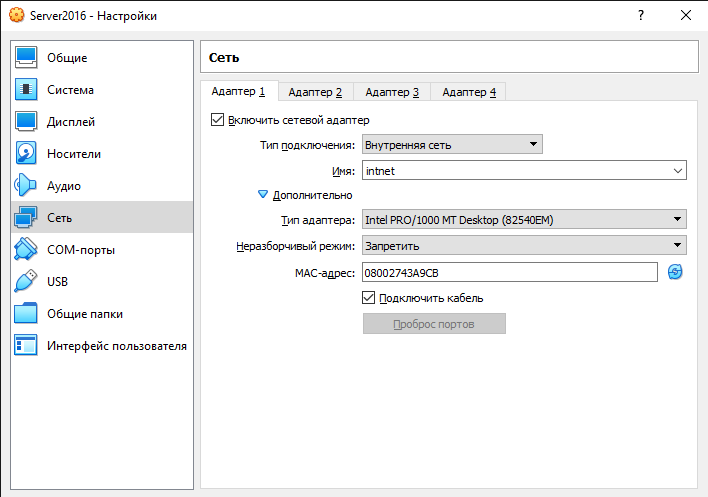
Task: Generate a new MAC address
Action: [675, 272]
